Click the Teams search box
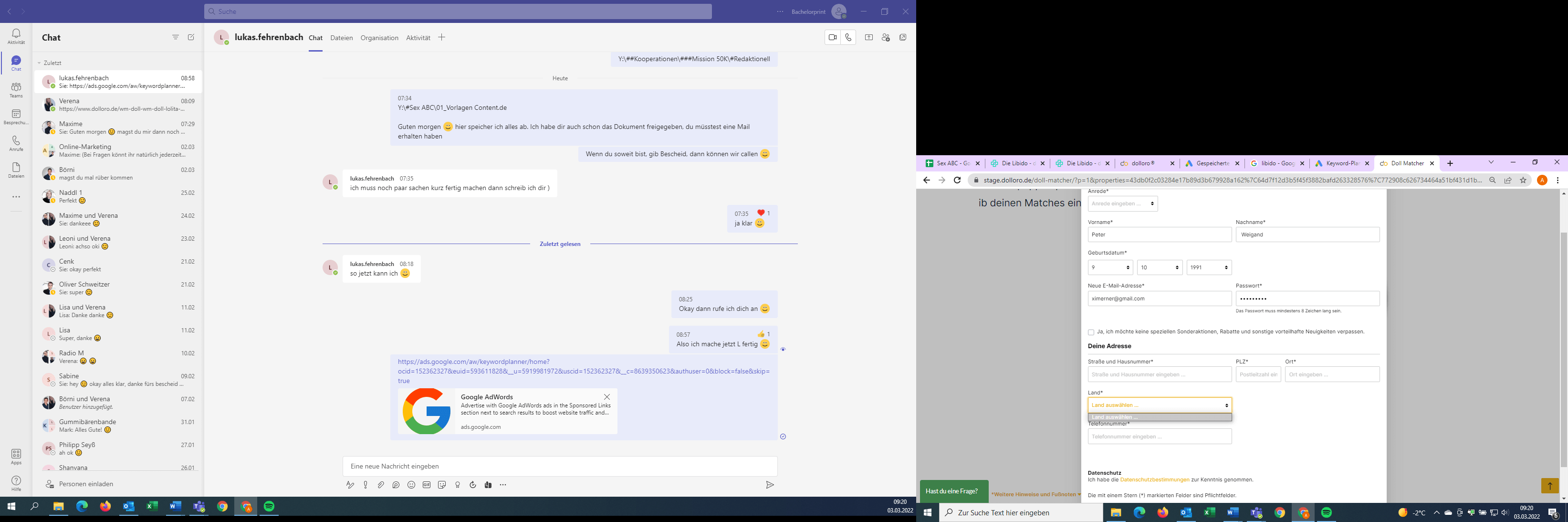The image size is (1568, 522). click(x=458, y=11)
